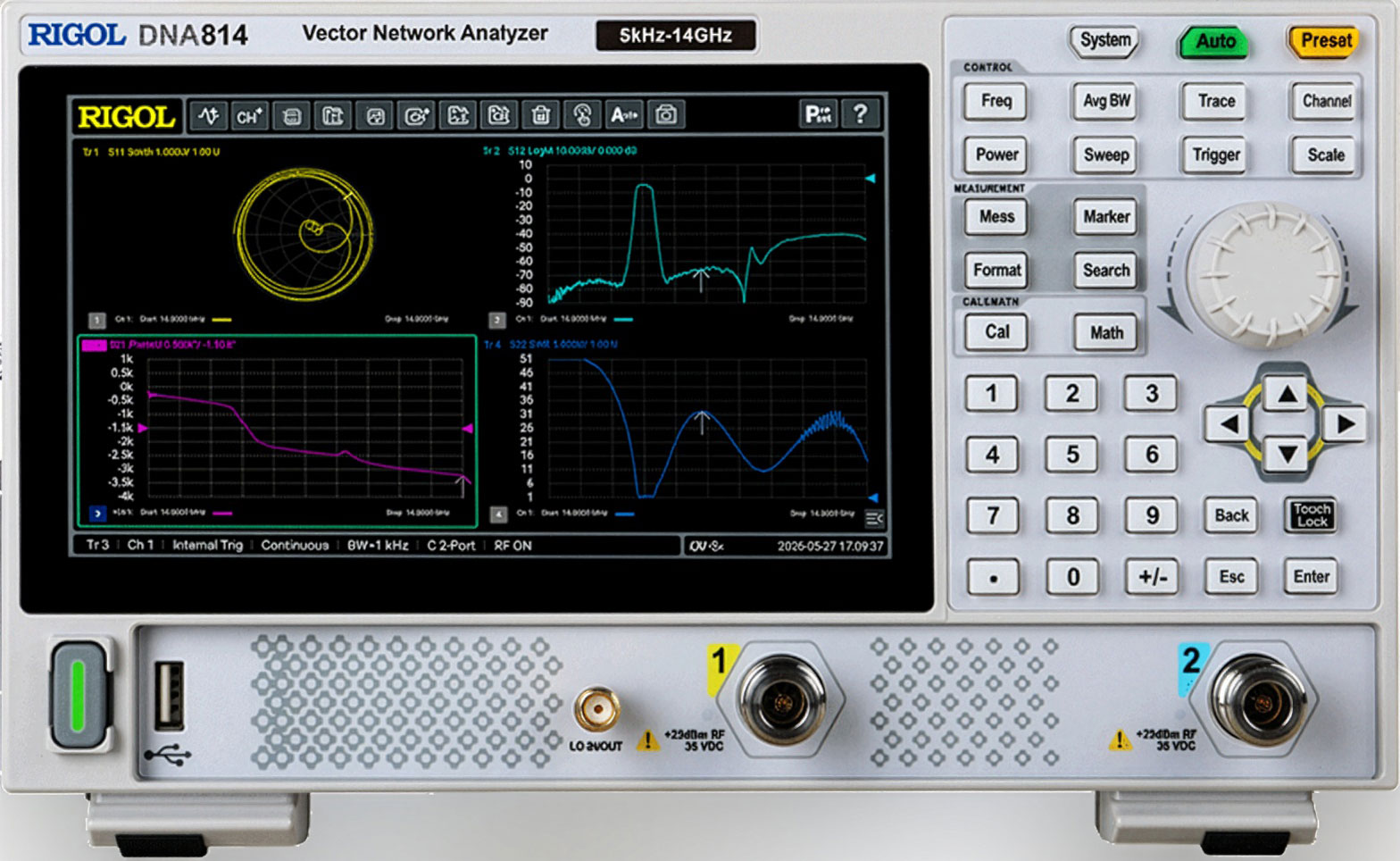This screenshot has height=861, width=1400.
Task: Tap Internal Trig in the status bar
Action: 207,546
